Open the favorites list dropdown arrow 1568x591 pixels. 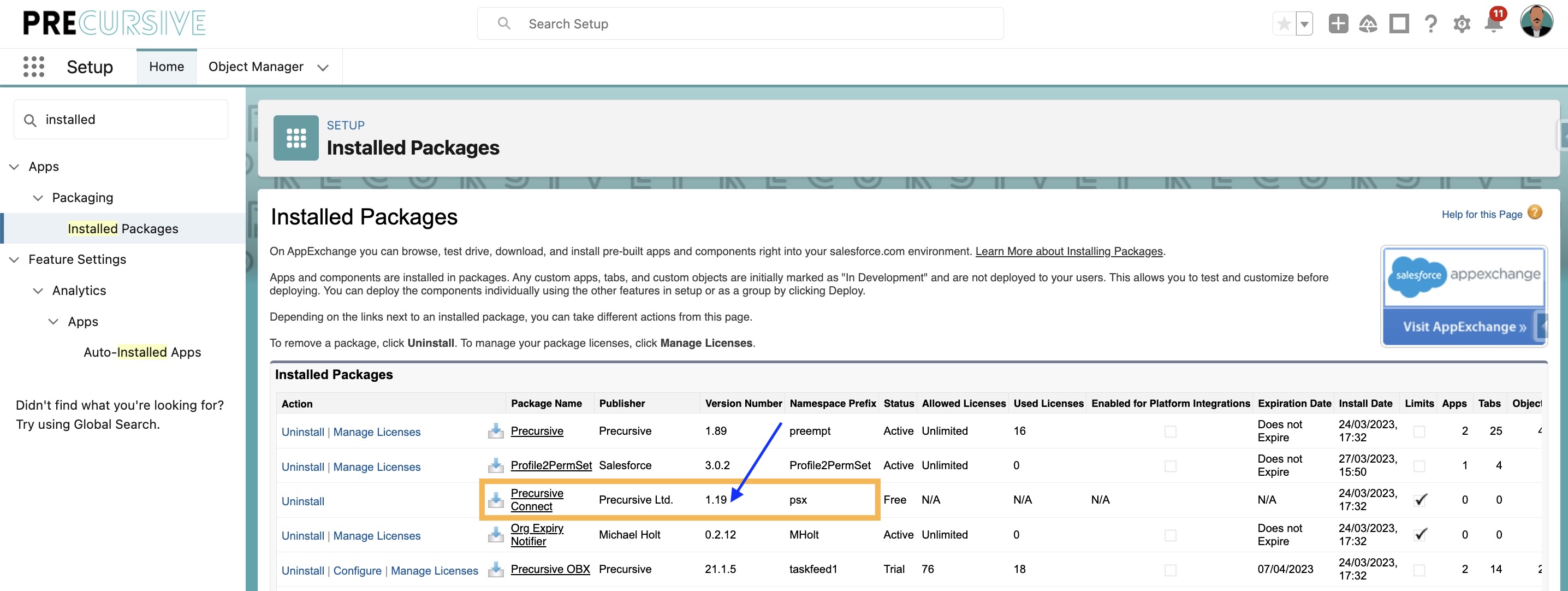[x=1304, y=25]
